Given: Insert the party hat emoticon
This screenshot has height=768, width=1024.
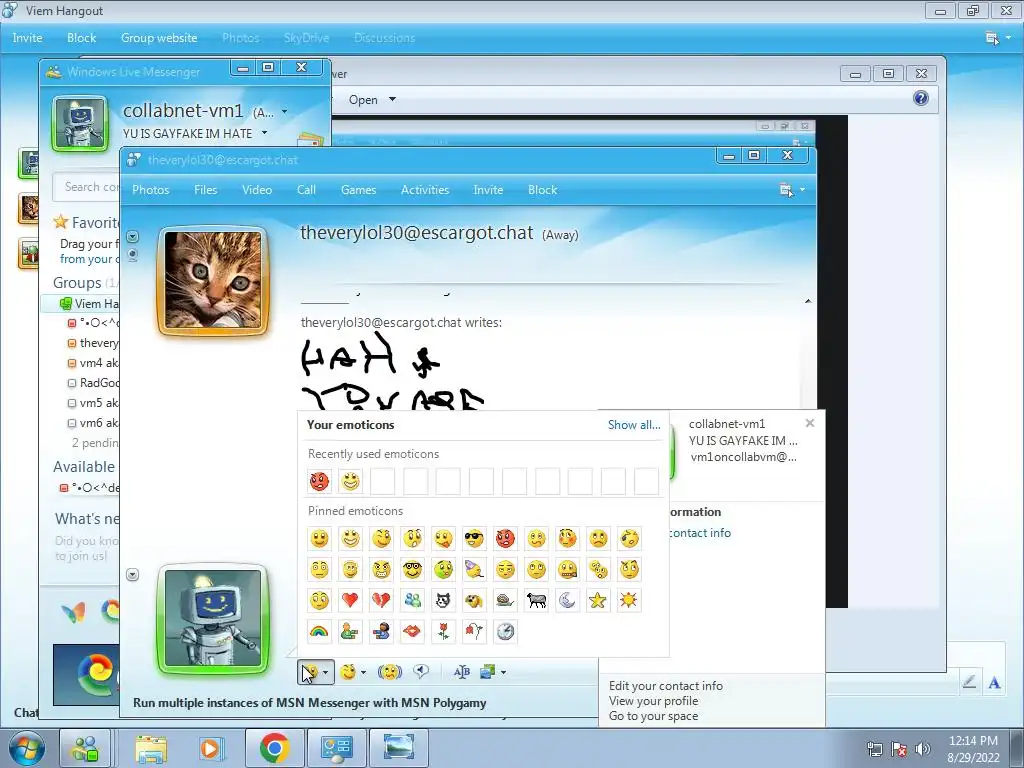Looking at the screenshot, I should coord(474,569).
